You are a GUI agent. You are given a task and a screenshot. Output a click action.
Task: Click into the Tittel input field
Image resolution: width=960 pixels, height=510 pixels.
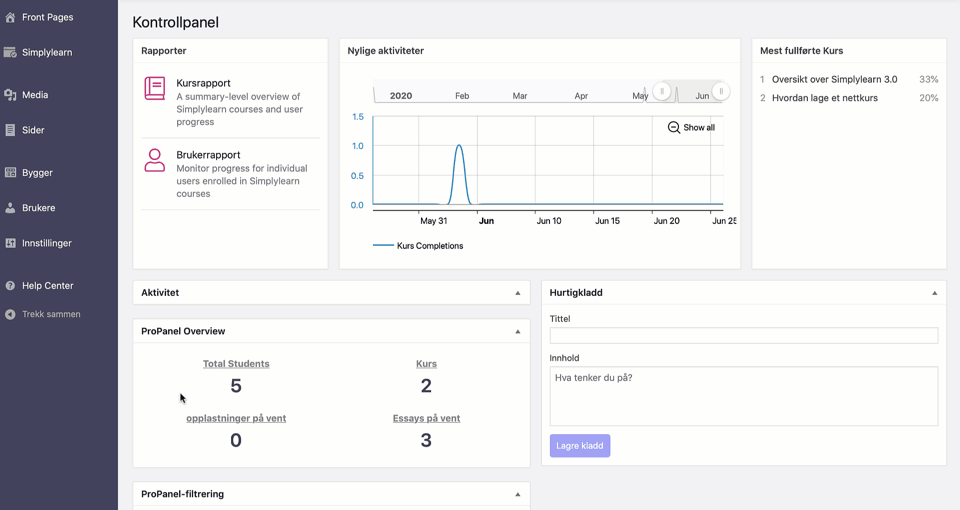(x=743, y=336)
